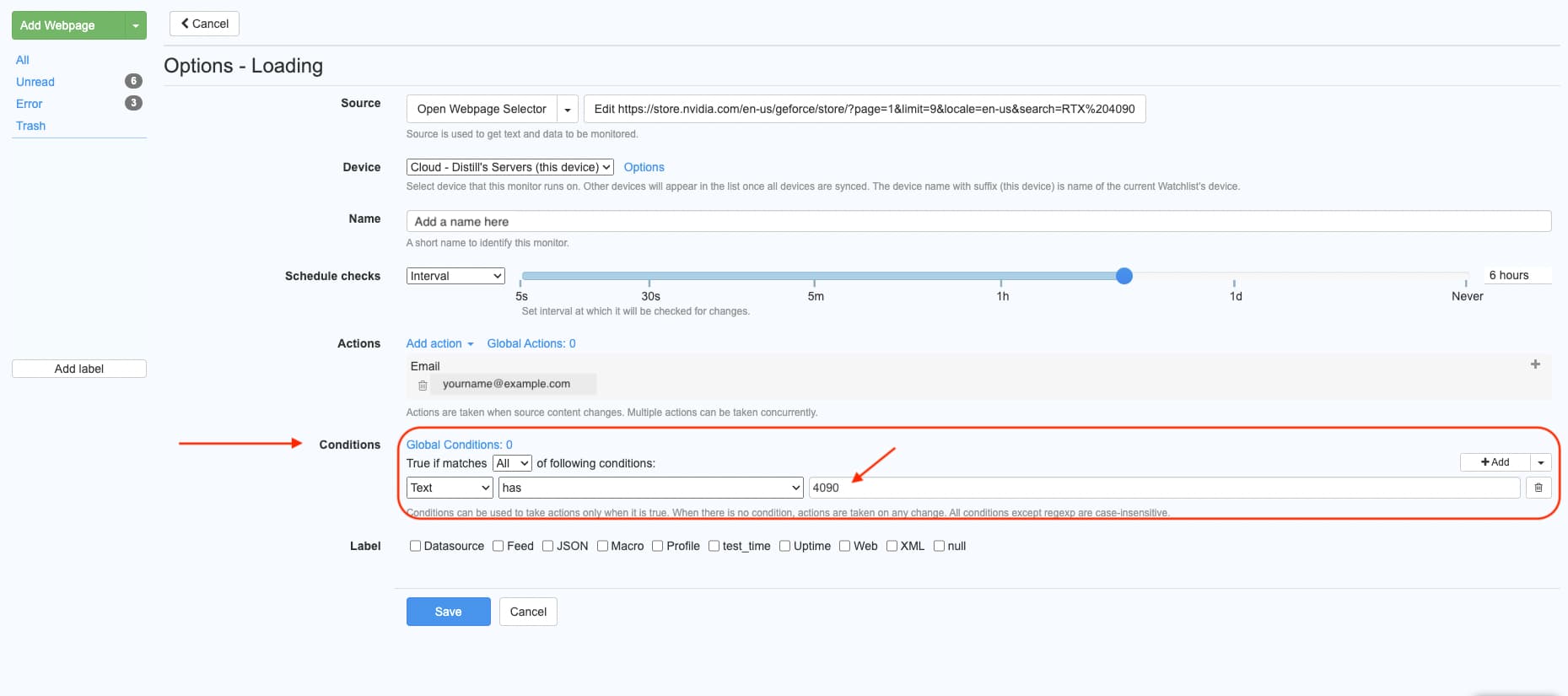Expand the Add condition split arrow
Viewport: 1568px width, 696px height.
(x=1540, y=462)
